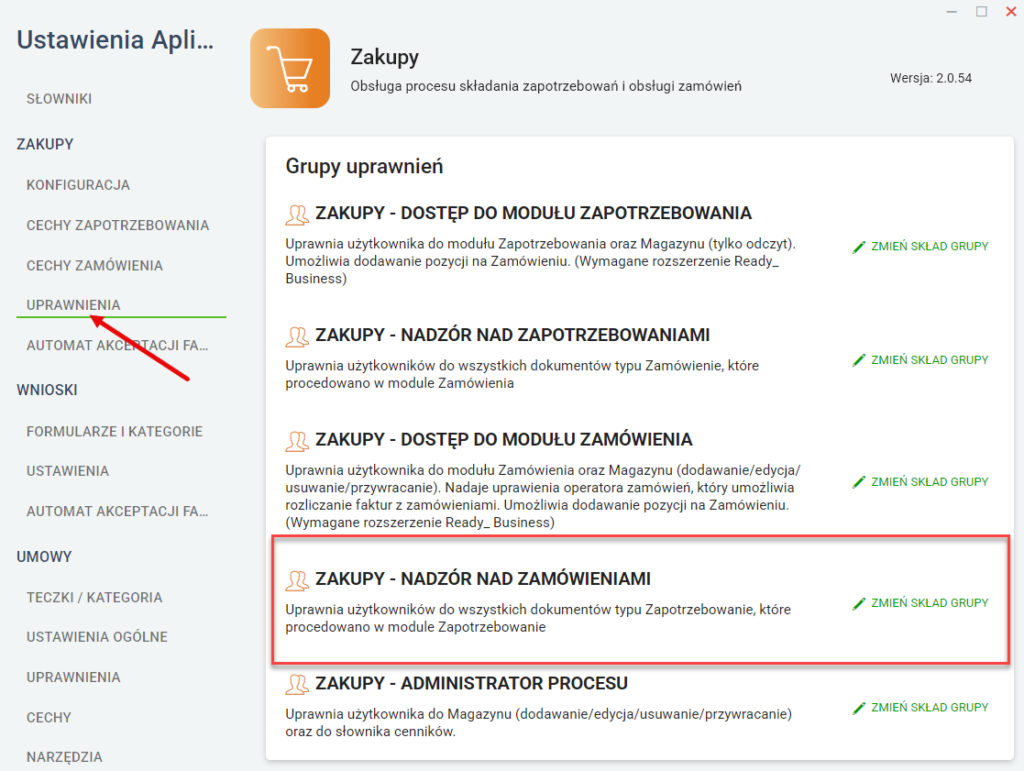1024x771 pixels.
Task: Click pencil icon for Dostęp do modułu Zapotrzebowania group
Action: tap(859, 247)
